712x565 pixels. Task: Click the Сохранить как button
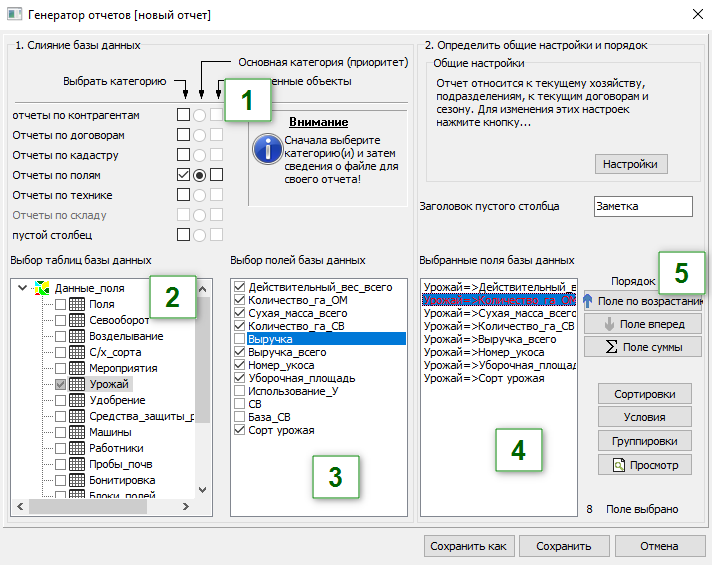tap(469, 546)
